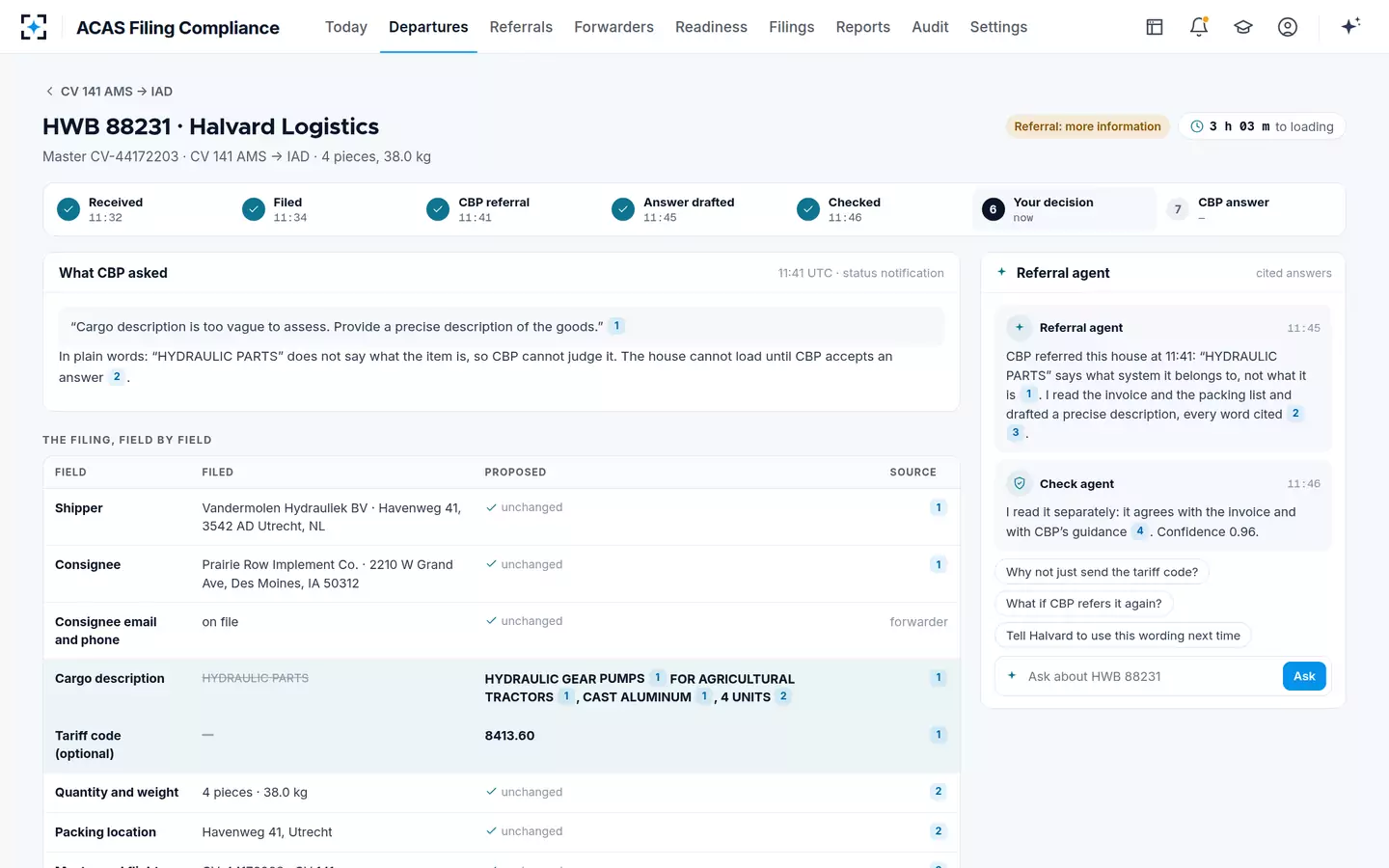Click the Filed step checkmark
This screenshot has height=868, width=1389.
[254, 209]
